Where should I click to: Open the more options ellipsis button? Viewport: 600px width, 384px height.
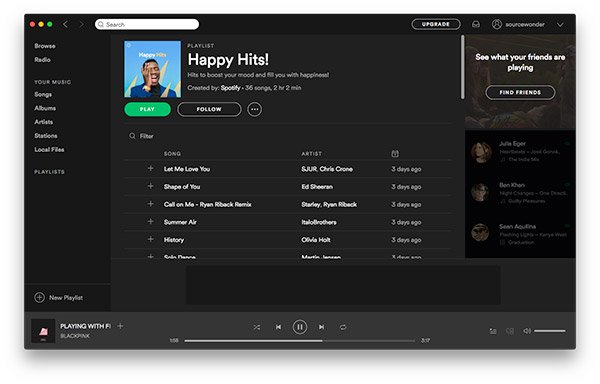[254, 109]
